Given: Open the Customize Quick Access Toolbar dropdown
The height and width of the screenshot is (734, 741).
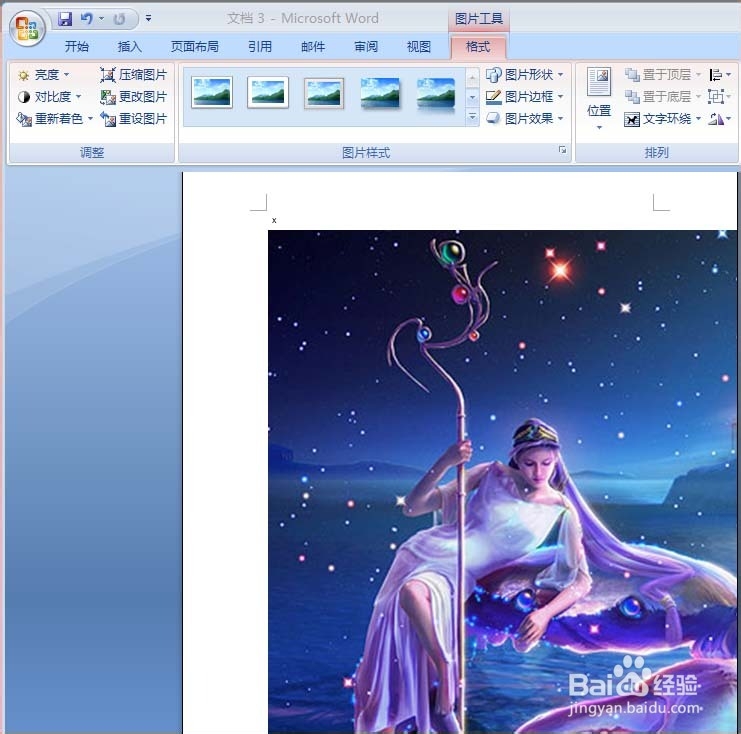Looking at the screenshot, I should (x=148, y=18).
